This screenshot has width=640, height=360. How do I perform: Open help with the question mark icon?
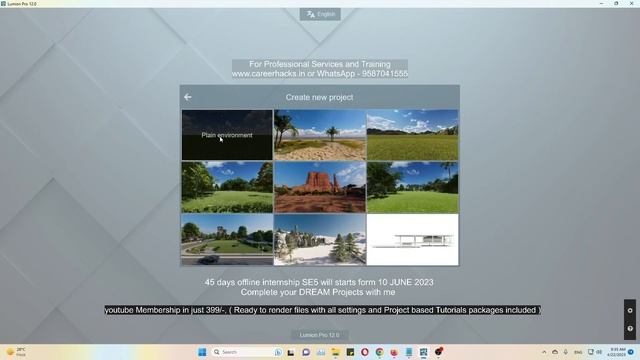[x=630, y=329]
